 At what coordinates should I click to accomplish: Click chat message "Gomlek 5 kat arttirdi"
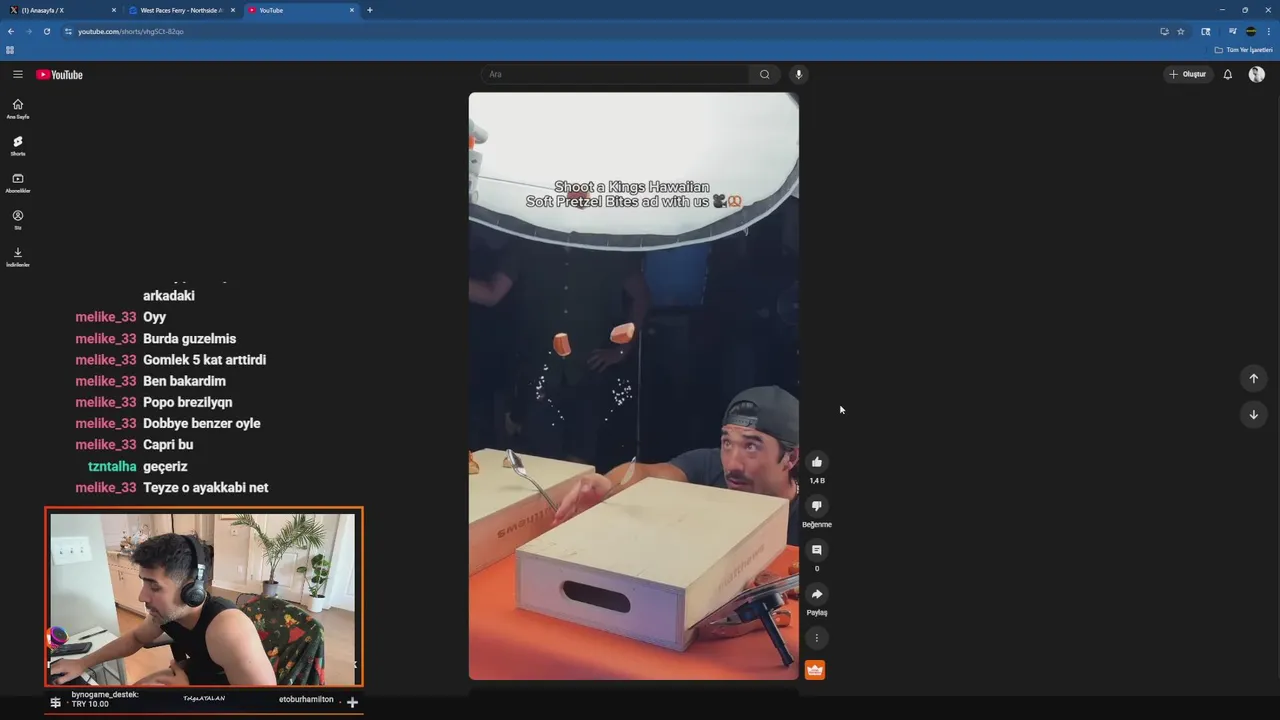[204, 359]
